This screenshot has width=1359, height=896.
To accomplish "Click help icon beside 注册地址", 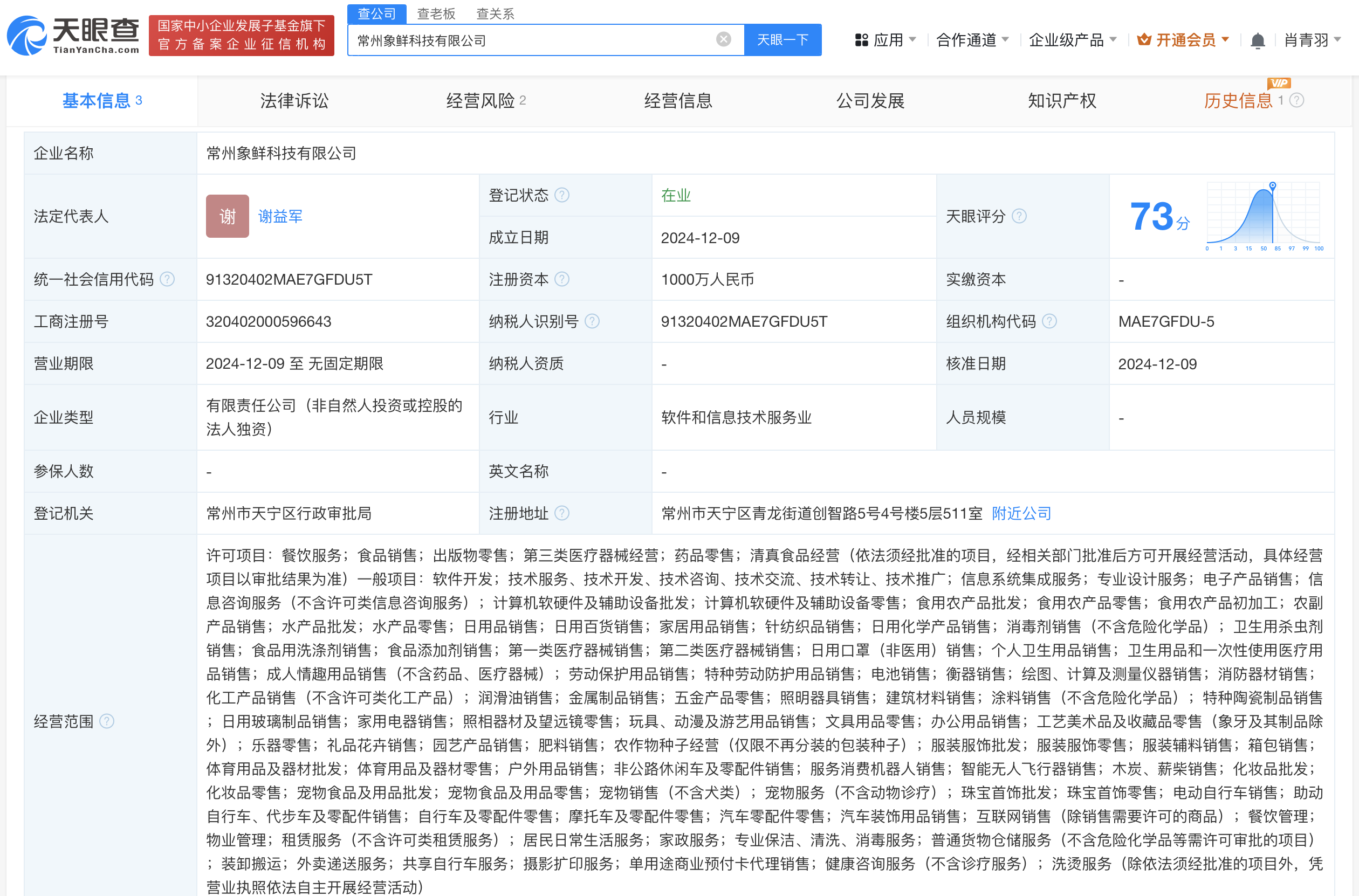I will [x=562, y=513].
